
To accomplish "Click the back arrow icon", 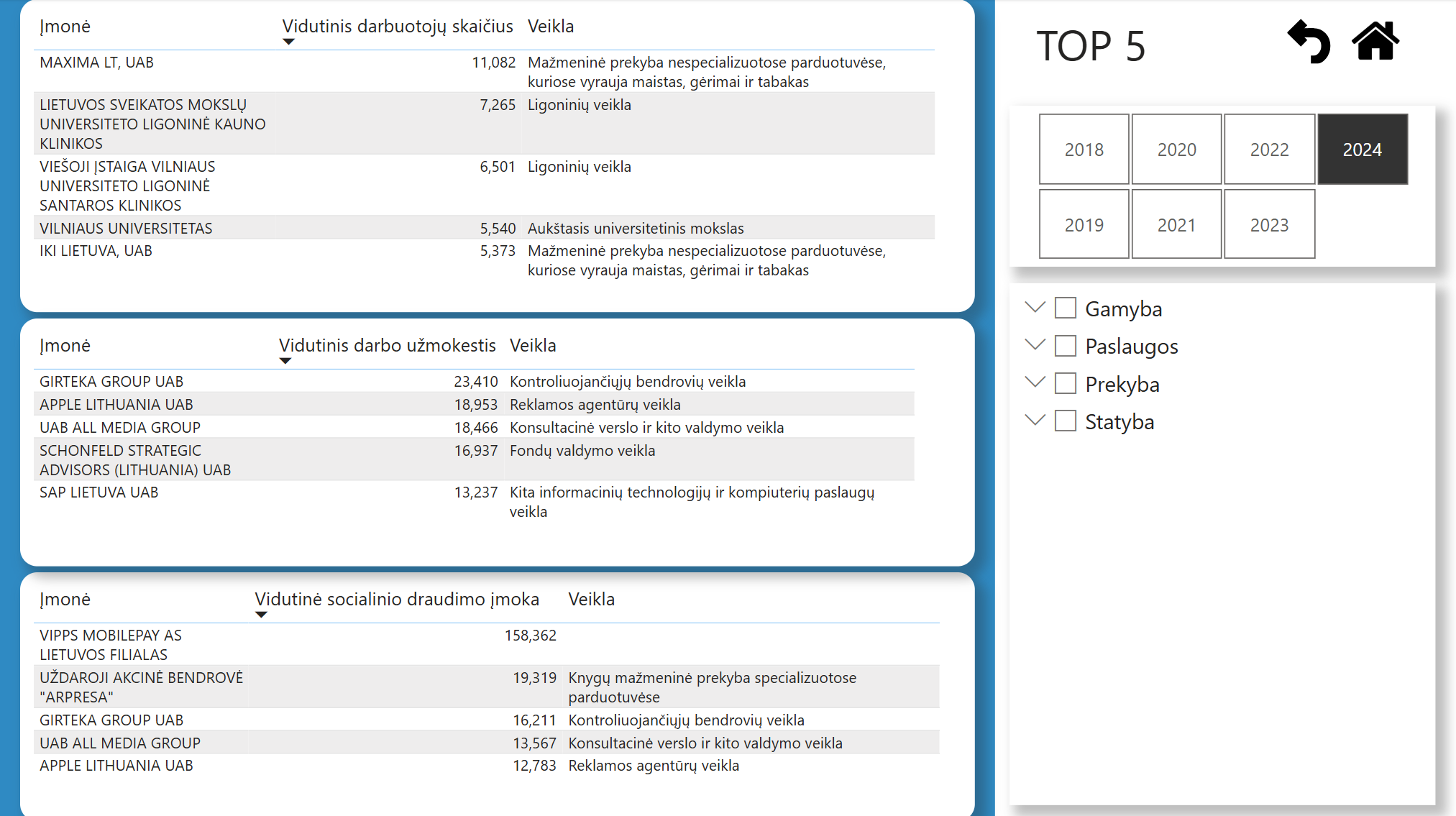I will click(1309, 42).
